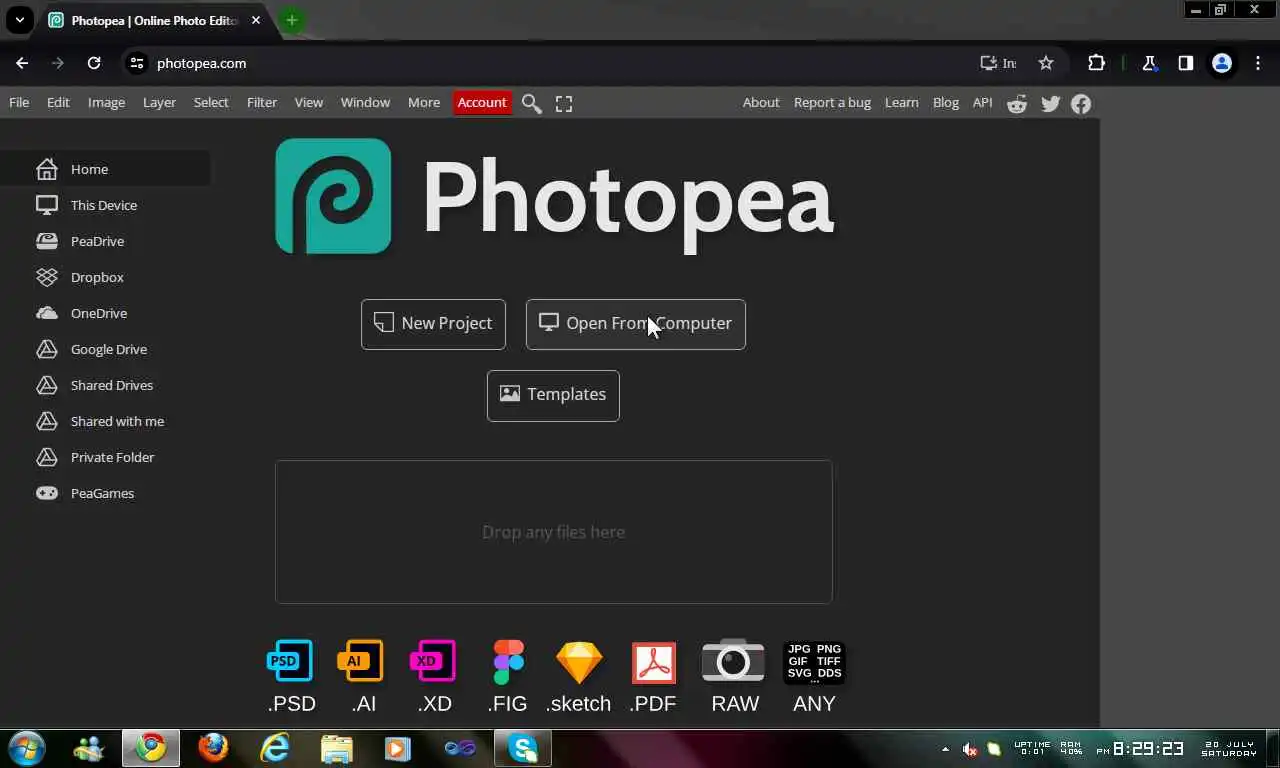Go back in browser history
The image size is (1280, 768).
[22, 63]
